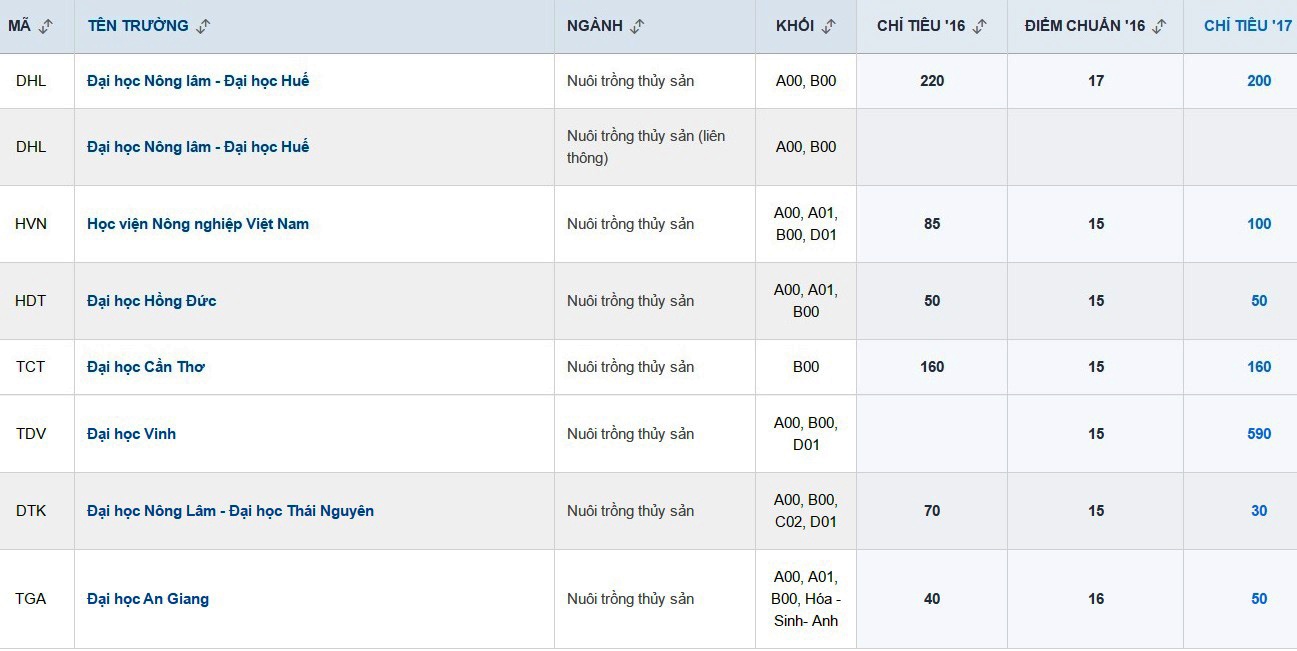The width and height of the screenshot is (1297, 651).
Task: Open Đại học Nông Lâm - Đại học Thái Nguyên
Action: [230, 511]
